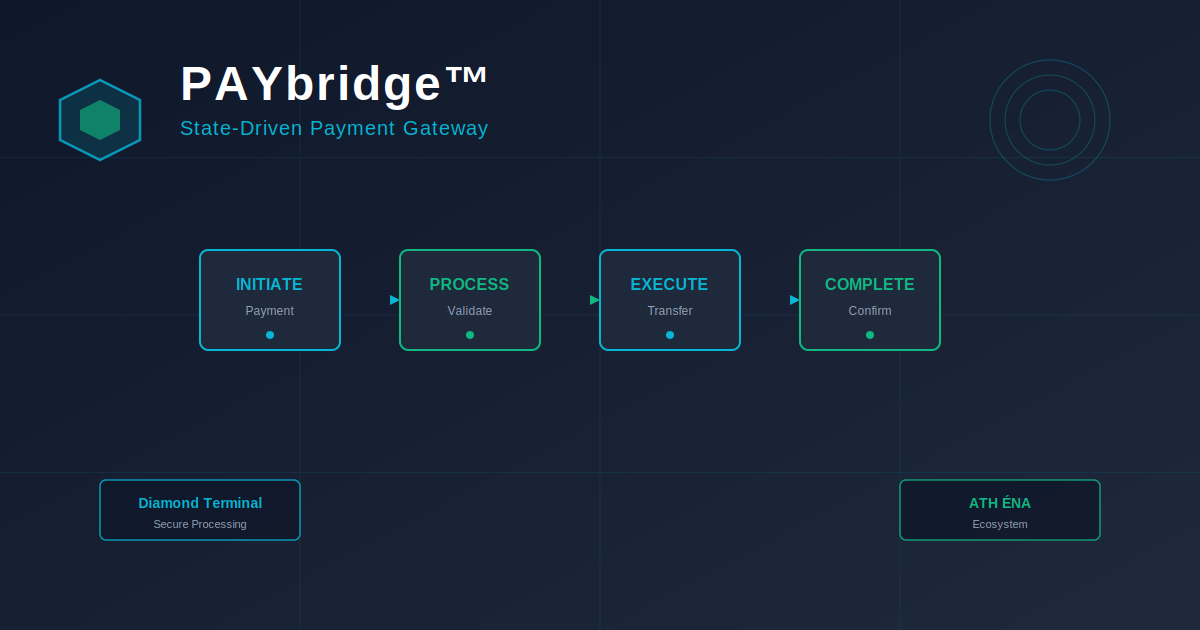The height and width of the screenshot is (630, 1200).
Task: Click the concentric circles emblem
Action: coord(1050,120)
